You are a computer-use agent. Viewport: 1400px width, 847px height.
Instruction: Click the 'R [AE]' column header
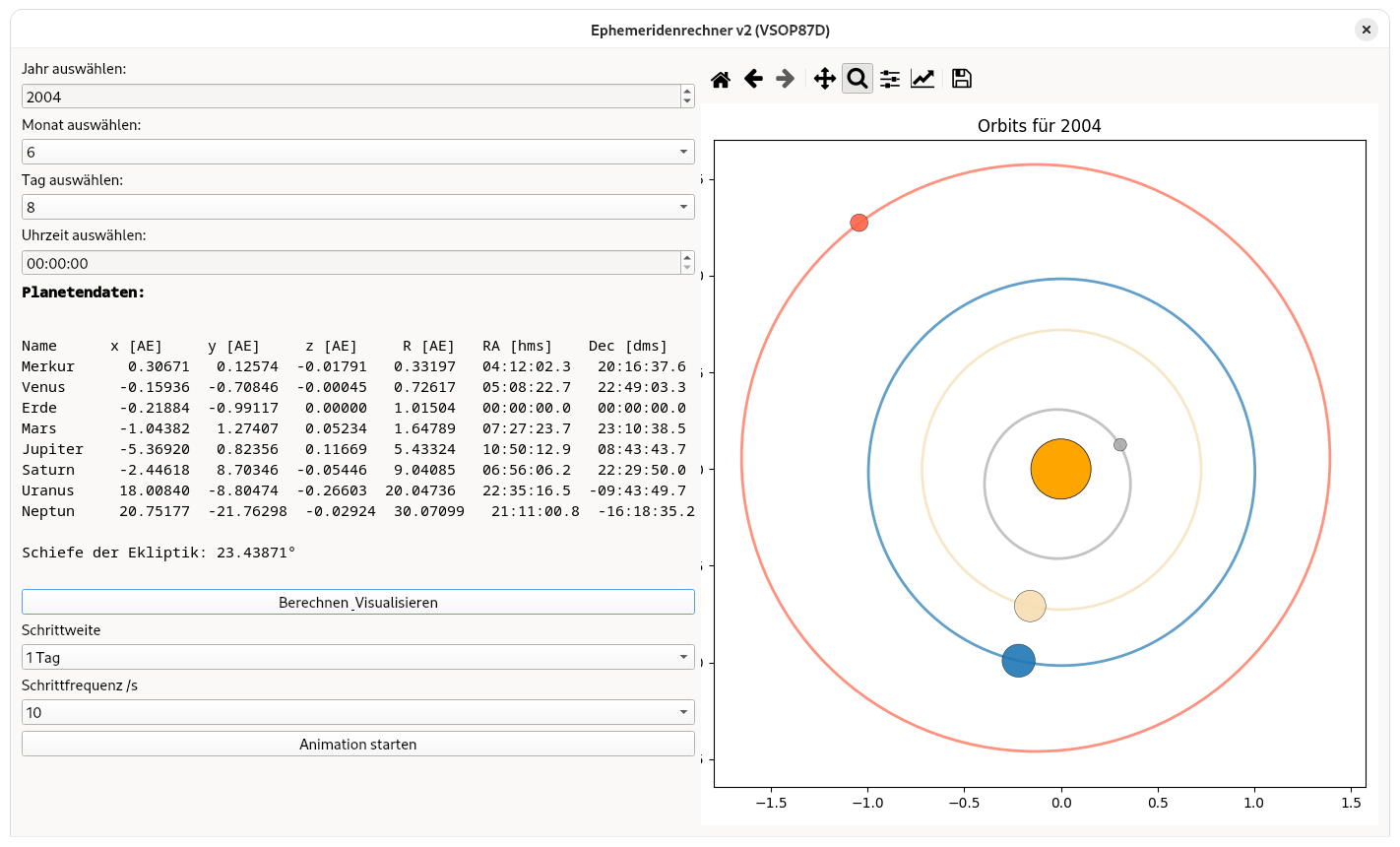point(429,346)
